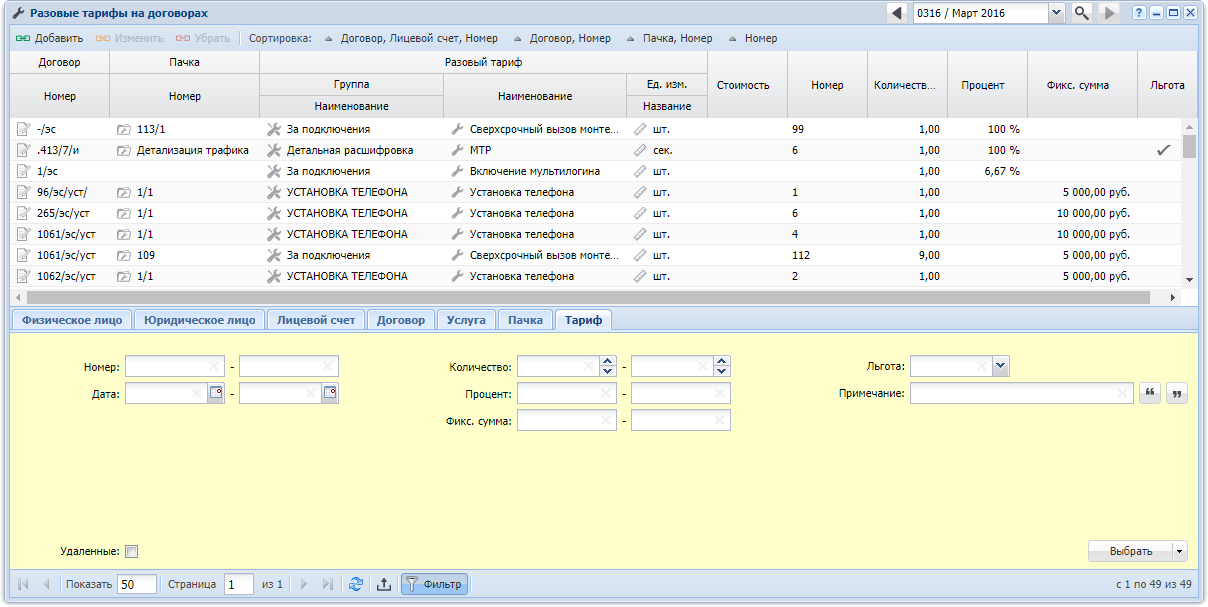Image resolution: width=1208 pixels, height=607 pixels.
Task: Click contract 96/эс/уст/ document icon
Action: click(x=24, y=192)
